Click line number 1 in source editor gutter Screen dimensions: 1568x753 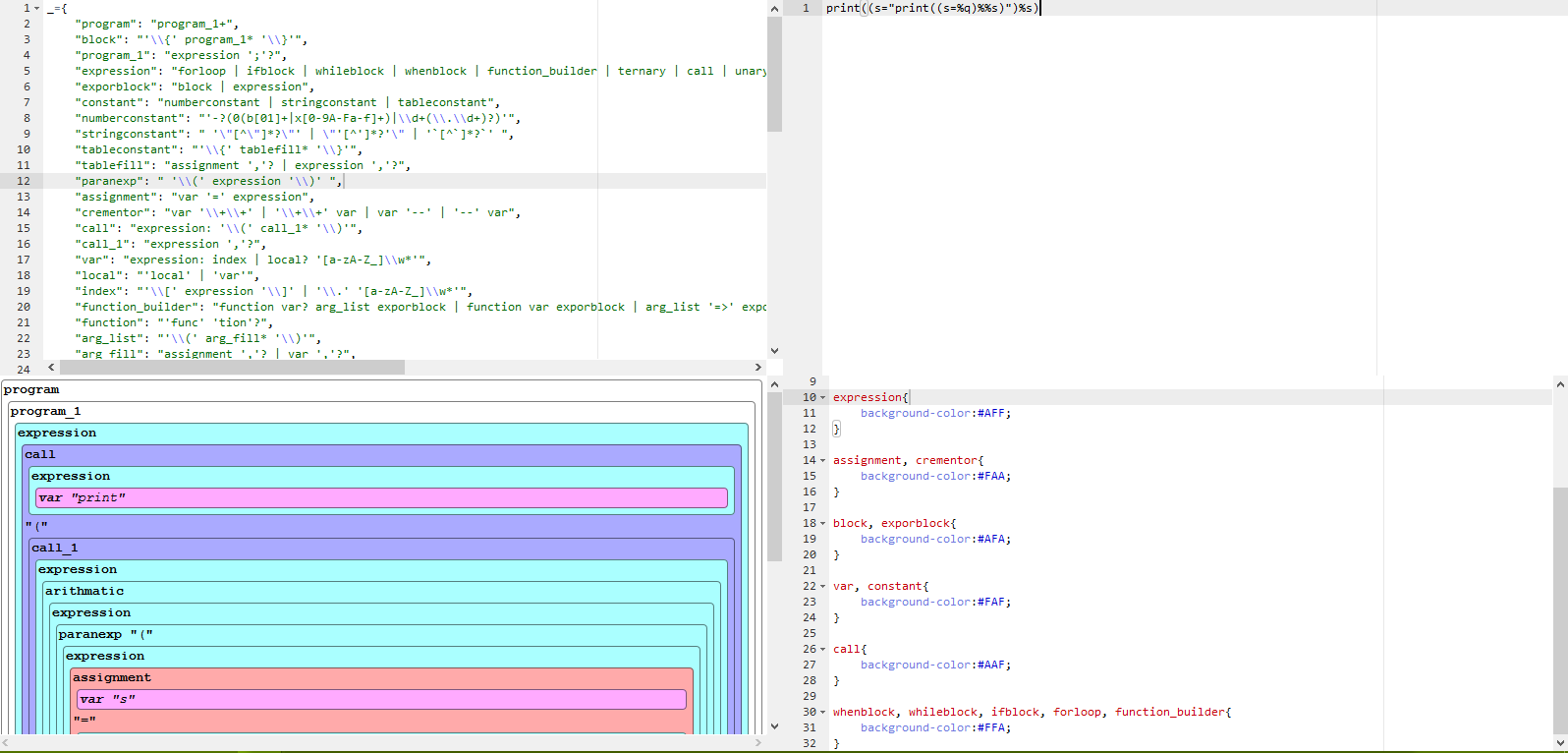point(807,8)
